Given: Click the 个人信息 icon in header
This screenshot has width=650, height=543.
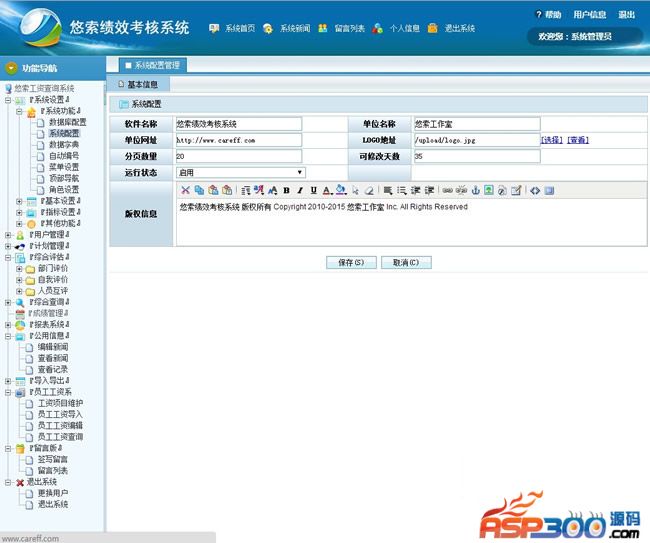Looking at the screenshot, I should coord(377,28).
